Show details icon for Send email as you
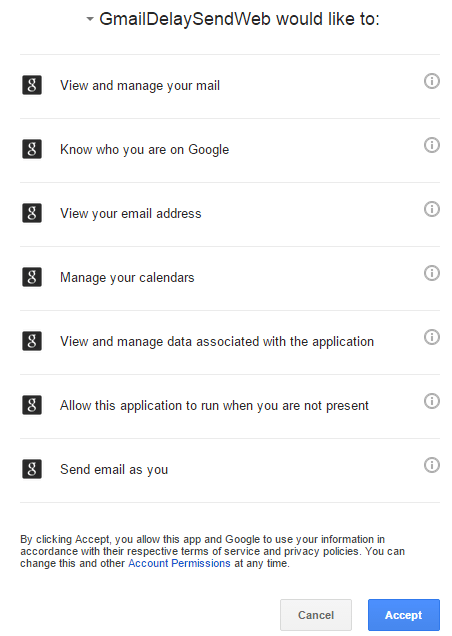 [x=432, y=465]
